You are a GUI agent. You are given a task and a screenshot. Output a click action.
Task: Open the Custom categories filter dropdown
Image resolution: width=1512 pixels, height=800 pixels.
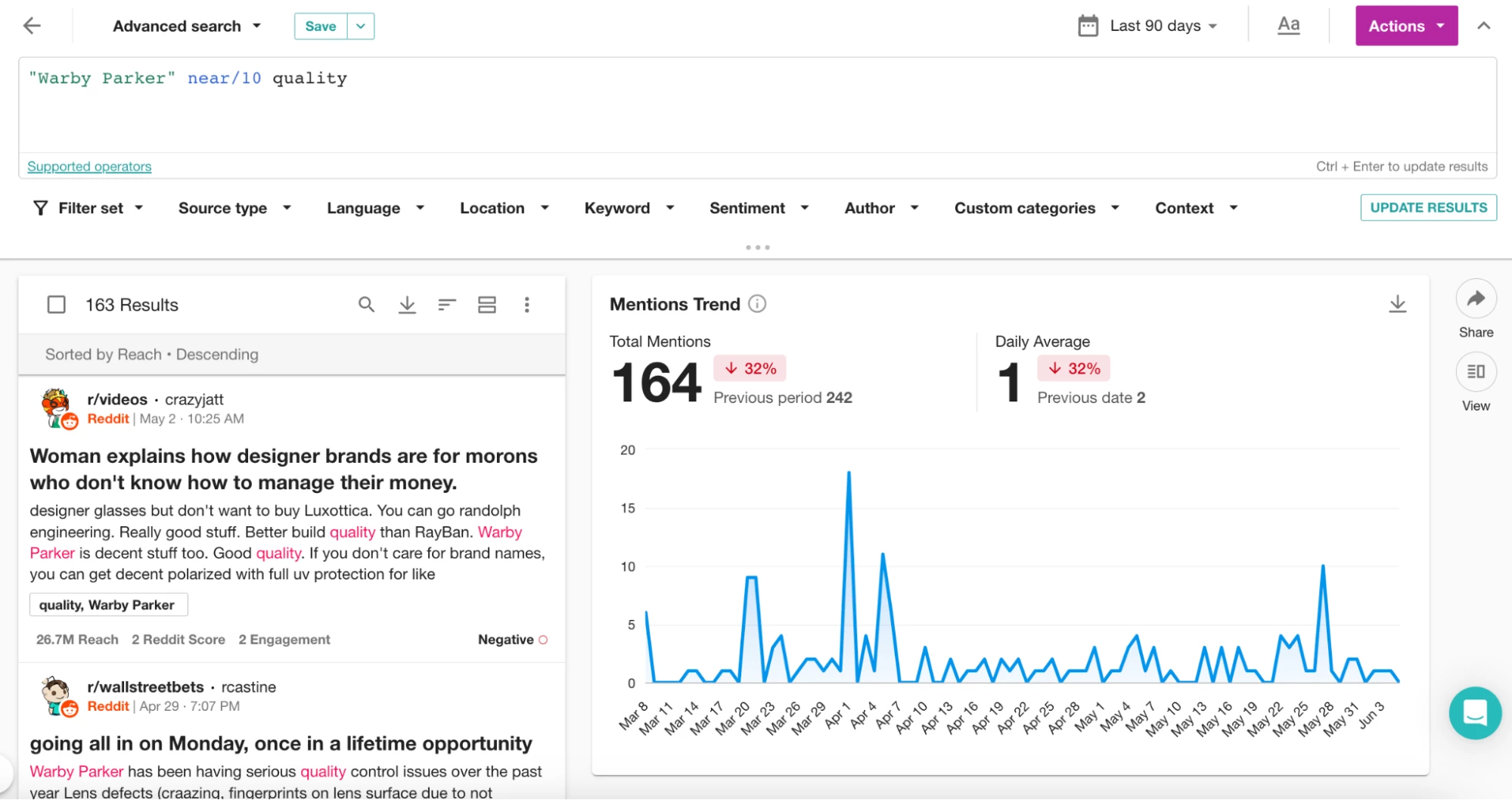[x=1036, y=208]
